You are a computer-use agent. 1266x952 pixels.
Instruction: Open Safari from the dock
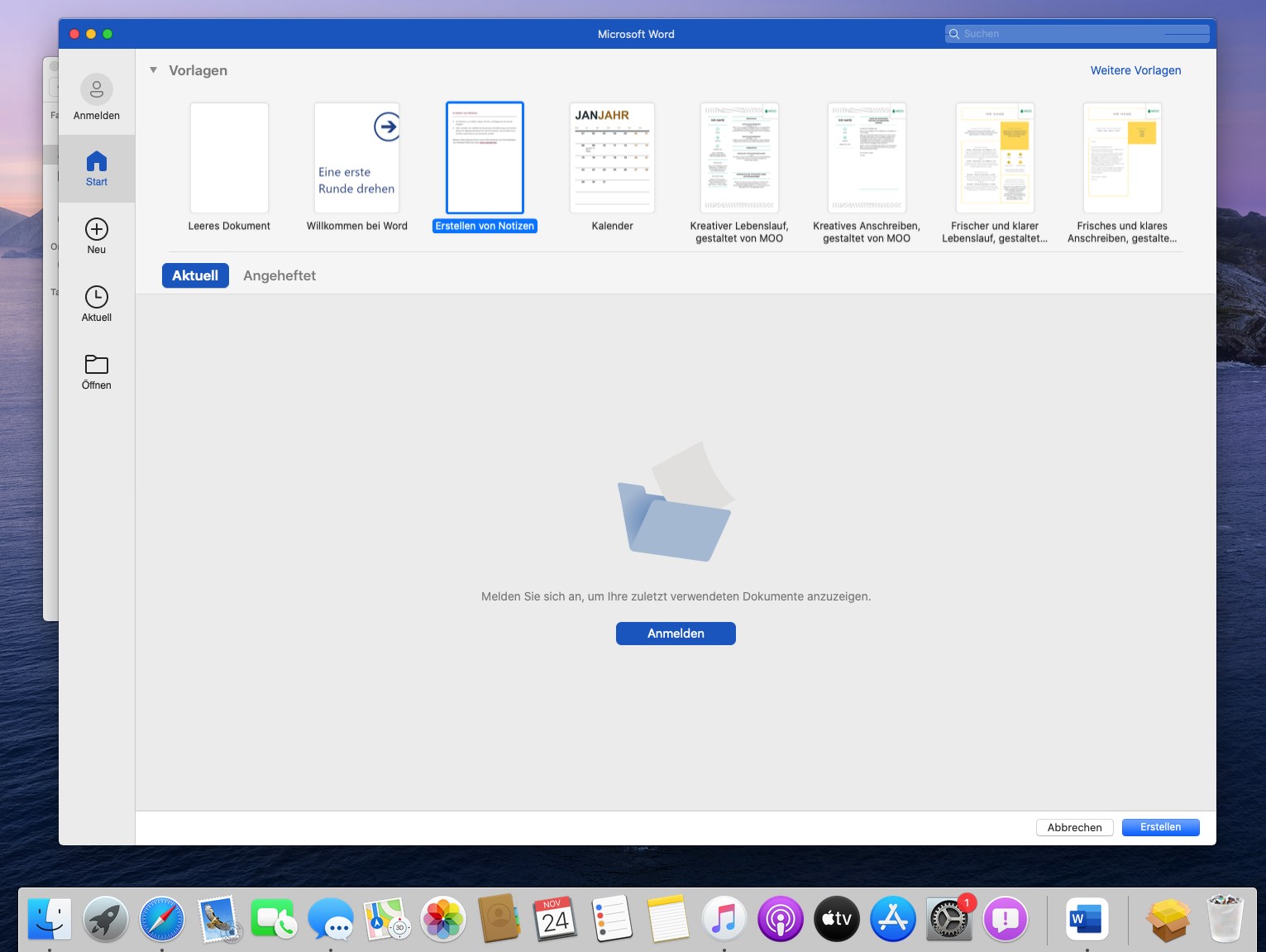point(162,919)
